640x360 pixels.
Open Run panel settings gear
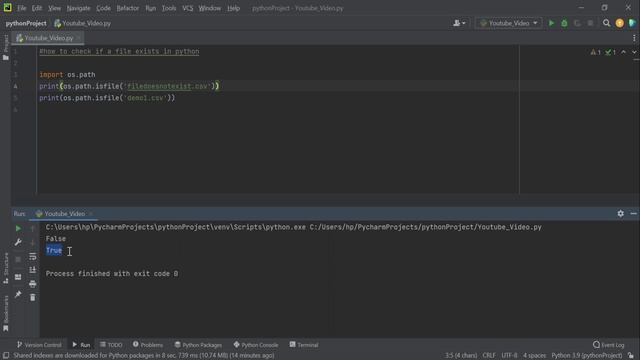620,213
